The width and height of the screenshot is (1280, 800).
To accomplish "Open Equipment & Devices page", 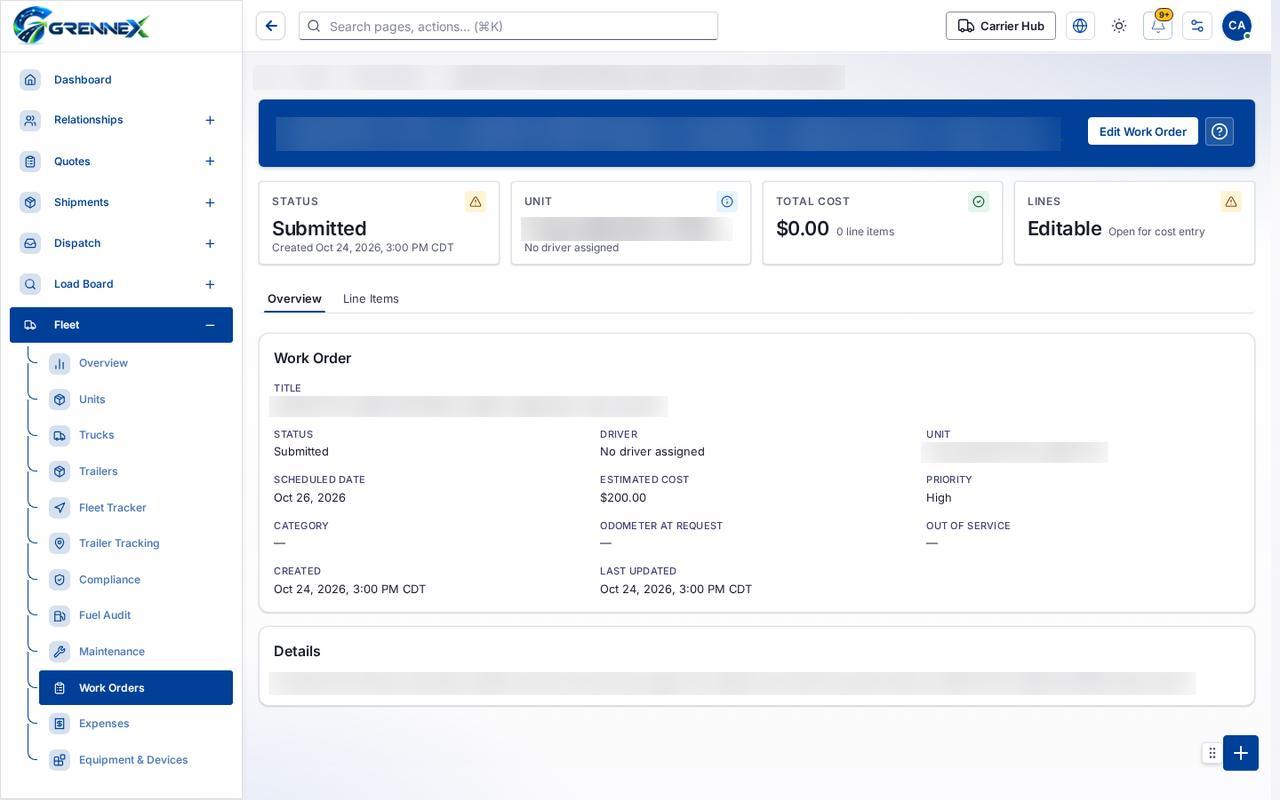I will (x=136, y=760).
